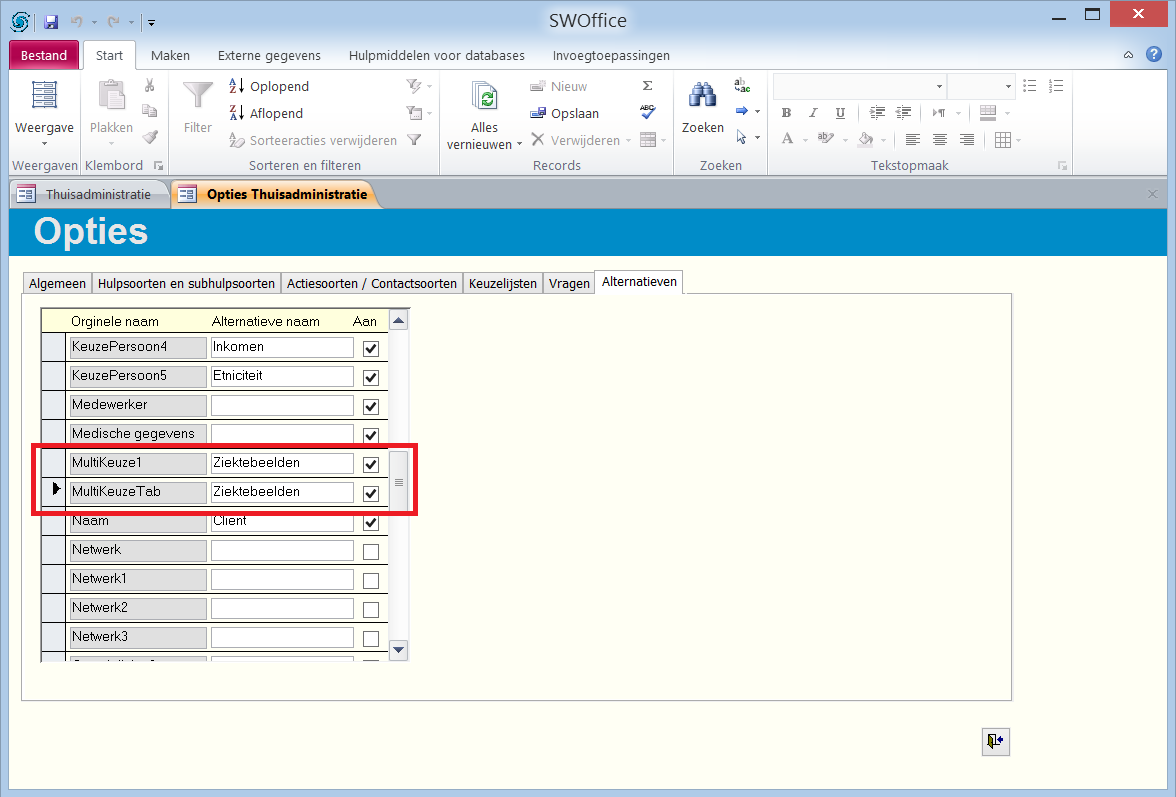Click the Save icon in quick access toolbar

click(51, 22)
